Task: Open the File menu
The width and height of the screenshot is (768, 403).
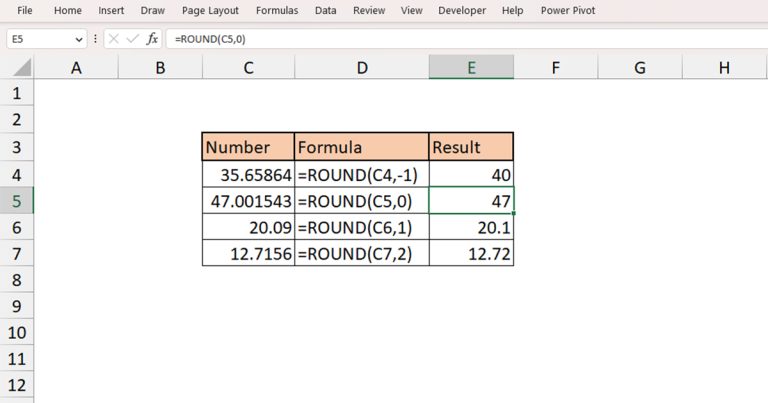Action: click(24, 10)
